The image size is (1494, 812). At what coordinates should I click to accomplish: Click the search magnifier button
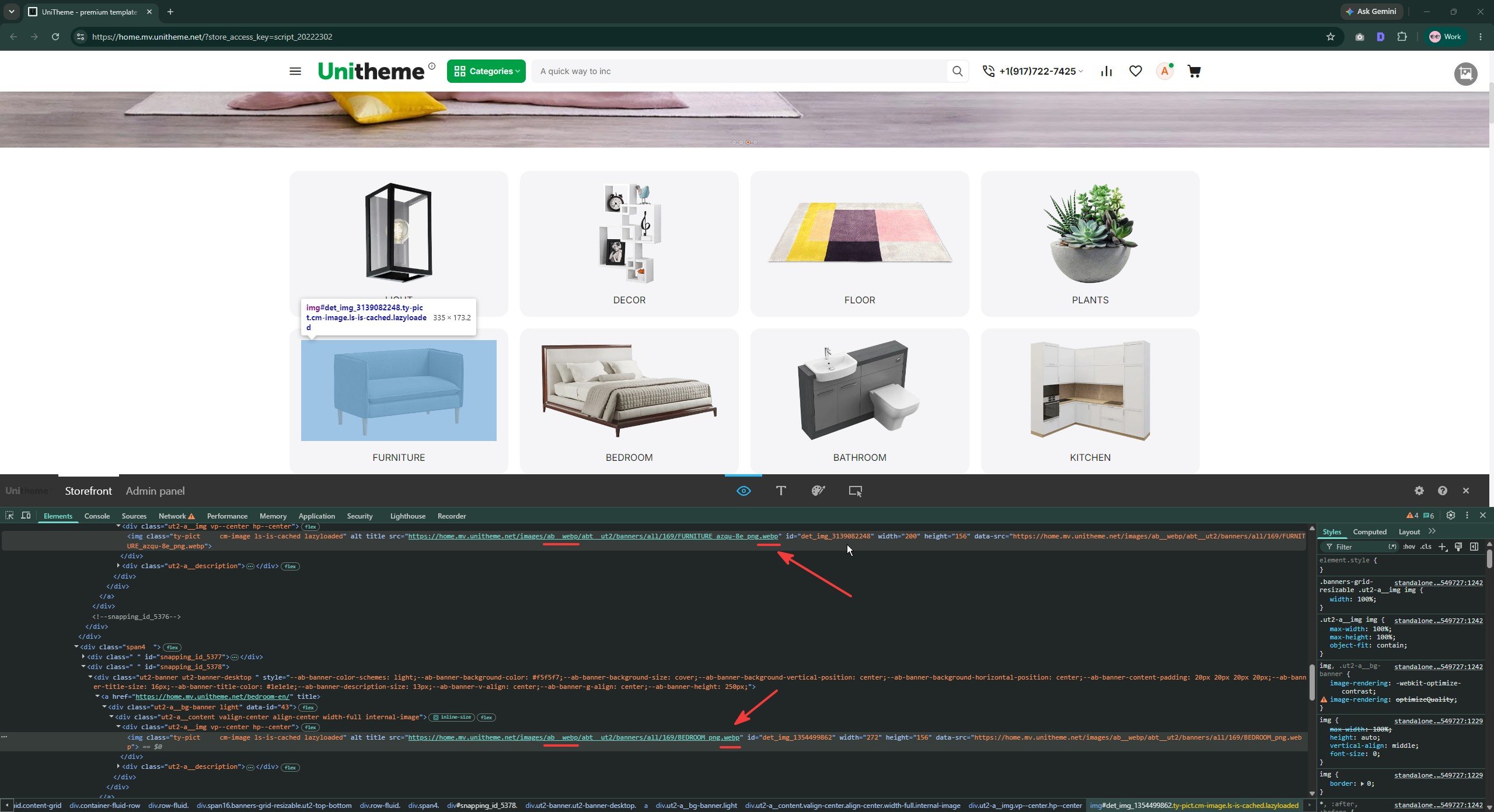957,71
